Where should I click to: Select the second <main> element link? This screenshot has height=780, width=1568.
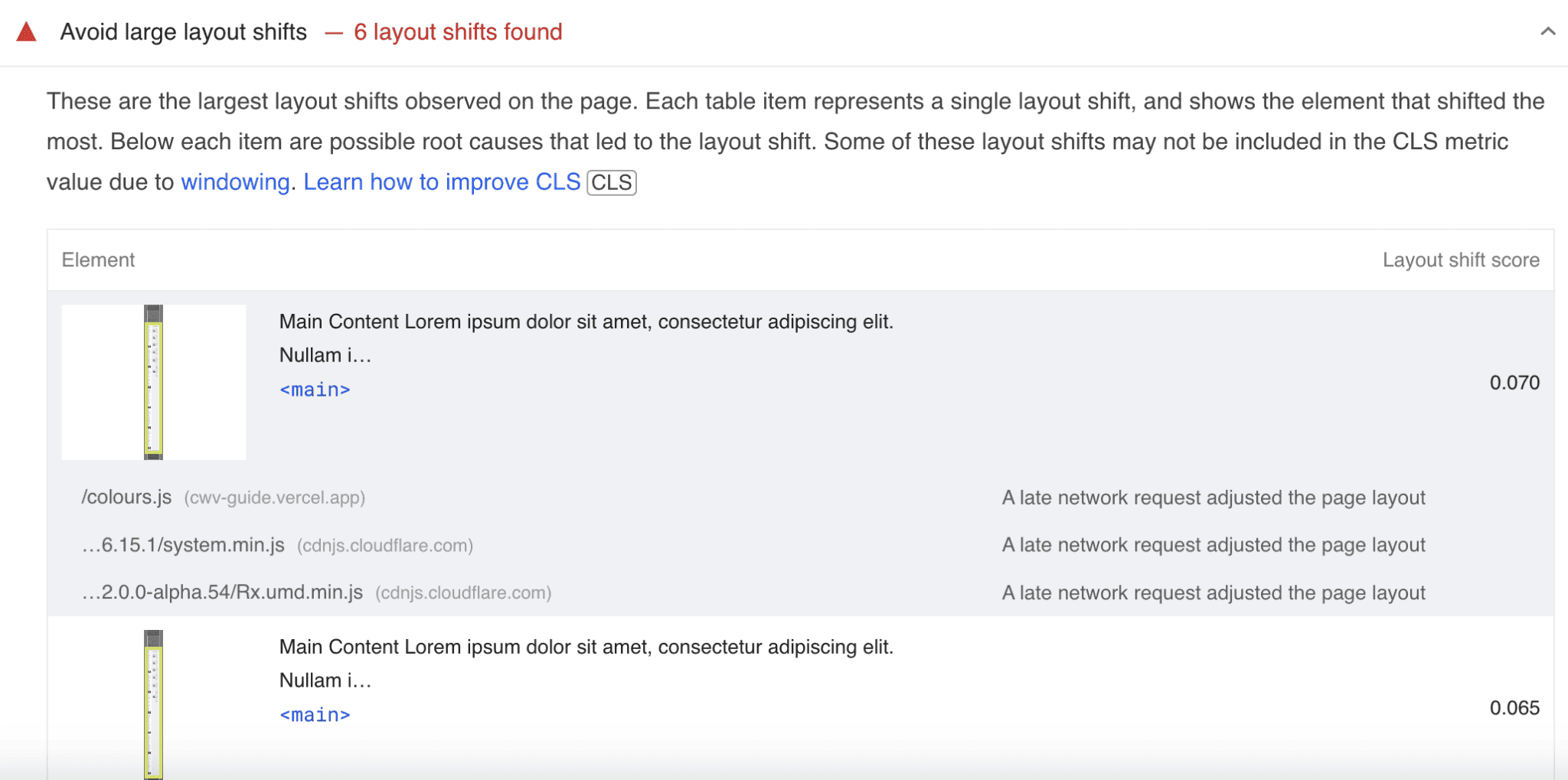[314, 714]
